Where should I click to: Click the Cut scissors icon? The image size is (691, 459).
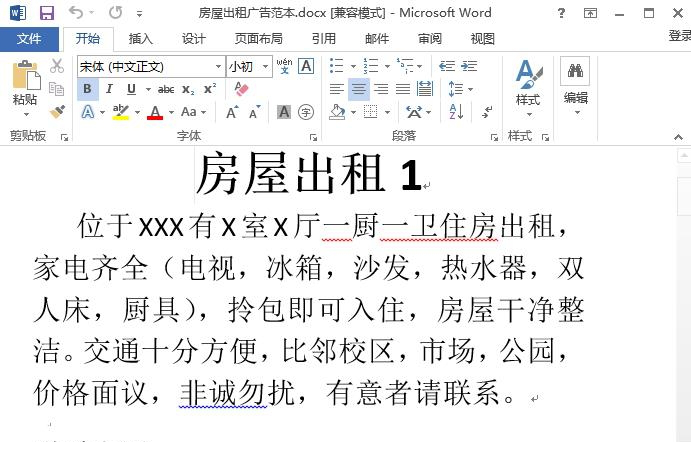57,66
